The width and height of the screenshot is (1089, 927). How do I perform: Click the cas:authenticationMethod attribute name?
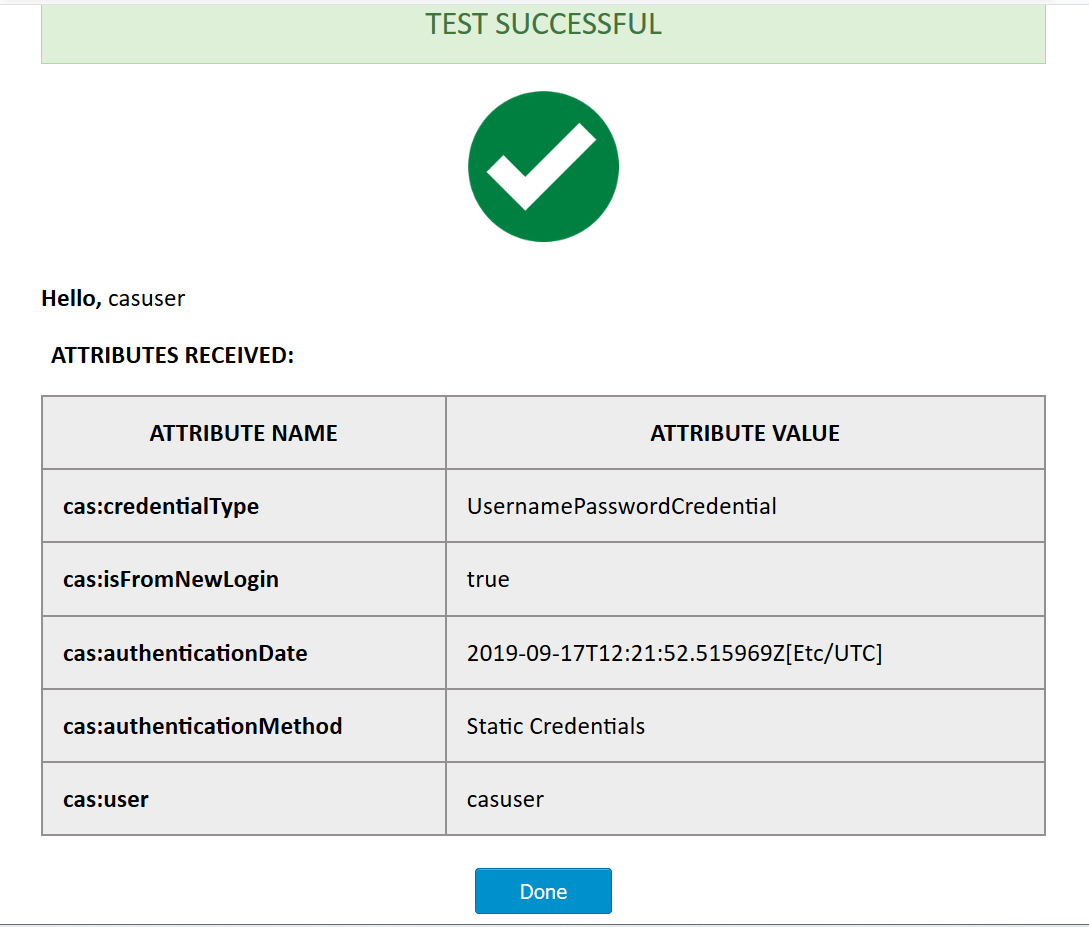click(x=203, y=726)
